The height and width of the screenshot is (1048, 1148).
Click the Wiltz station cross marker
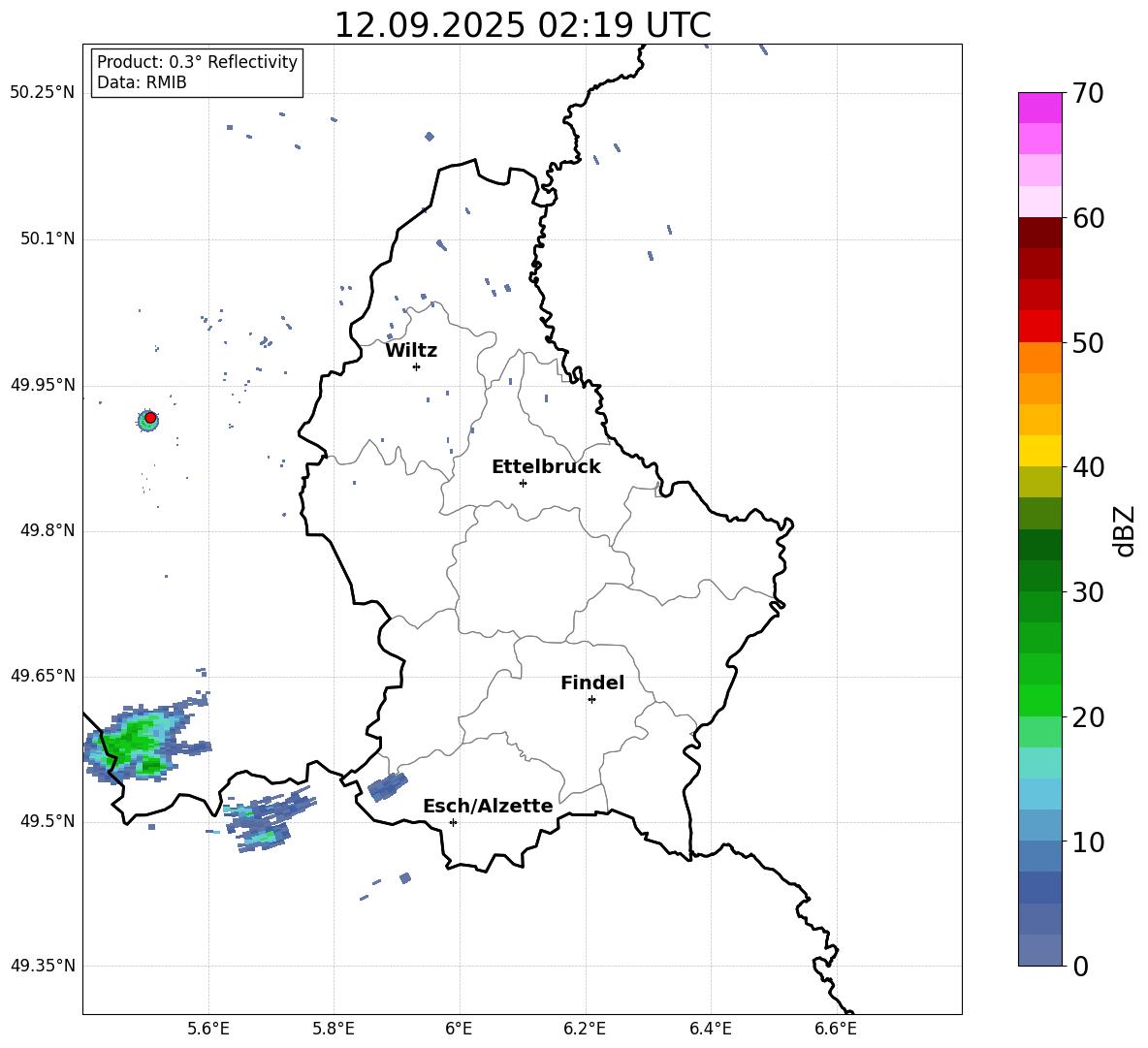[417, 366]
